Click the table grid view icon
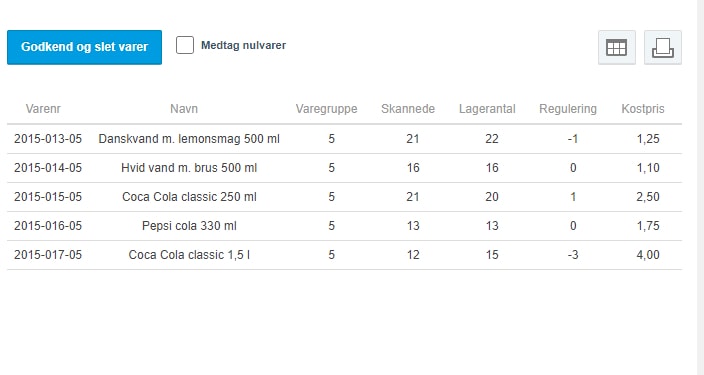Image resolution: width=704 pixels, height=375 pixels. coord(616,48)
